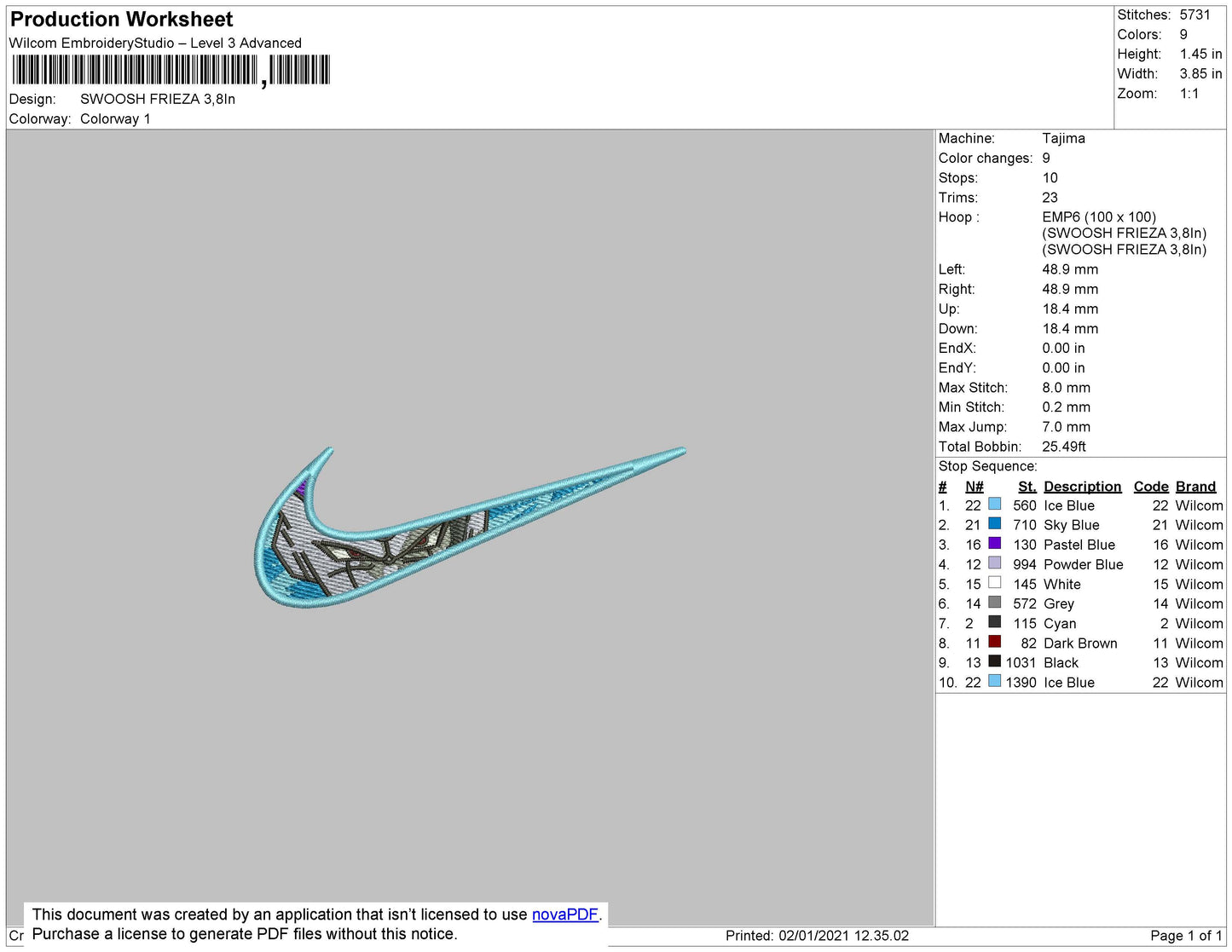Screen dimensions: 1232x952
Task: Click the N# column header
Action: point(974,487)
